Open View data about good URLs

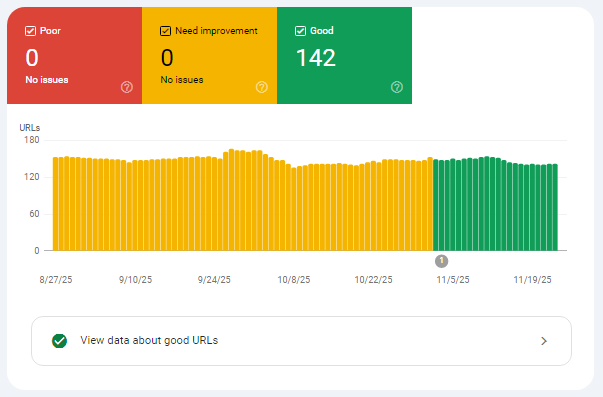pyautogui.click(x=301, y=341)
